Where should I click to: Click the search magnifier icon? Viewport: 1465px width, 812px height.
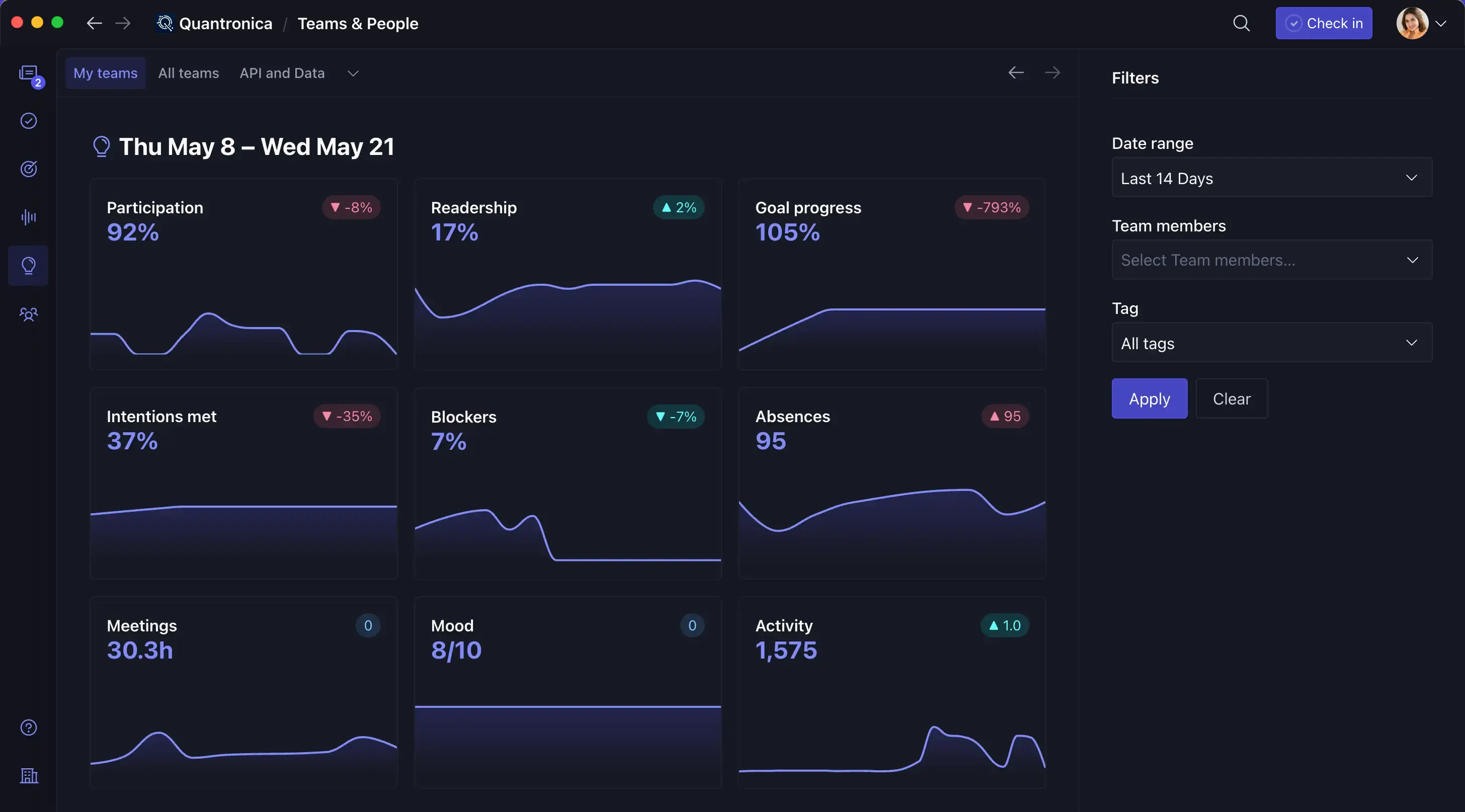pos(1241,23)
